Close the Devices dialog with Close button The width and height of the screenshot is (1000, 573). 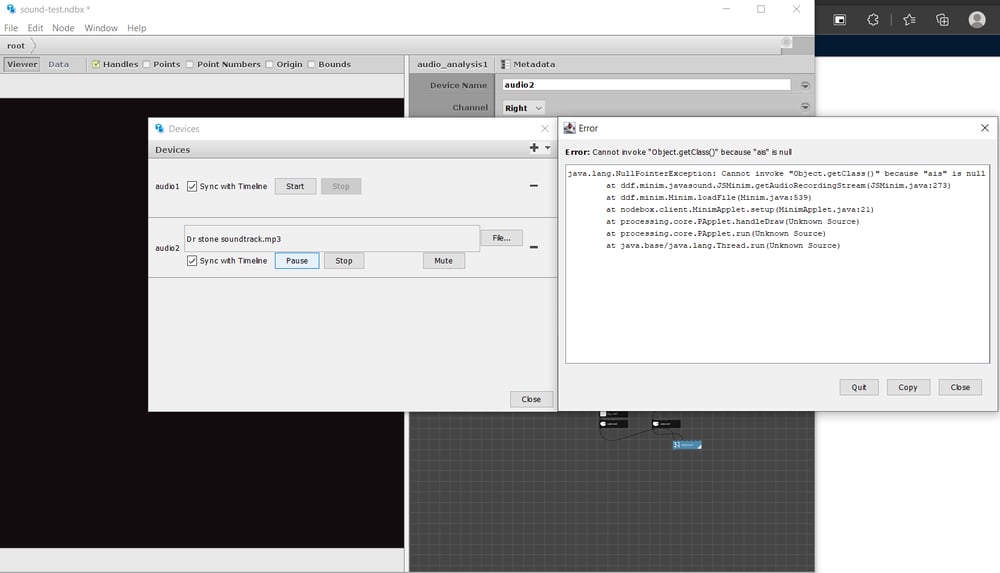531,399
